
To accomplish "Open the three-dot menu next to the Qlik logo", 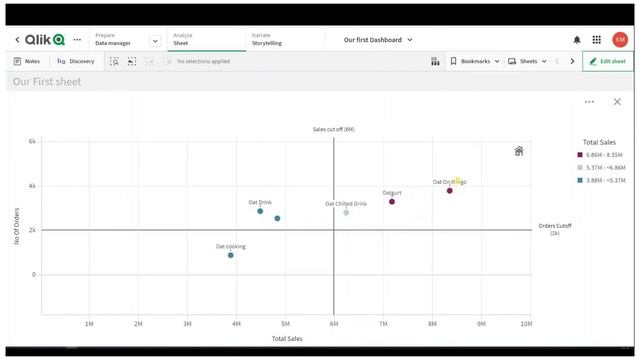I will click(77, 40).
